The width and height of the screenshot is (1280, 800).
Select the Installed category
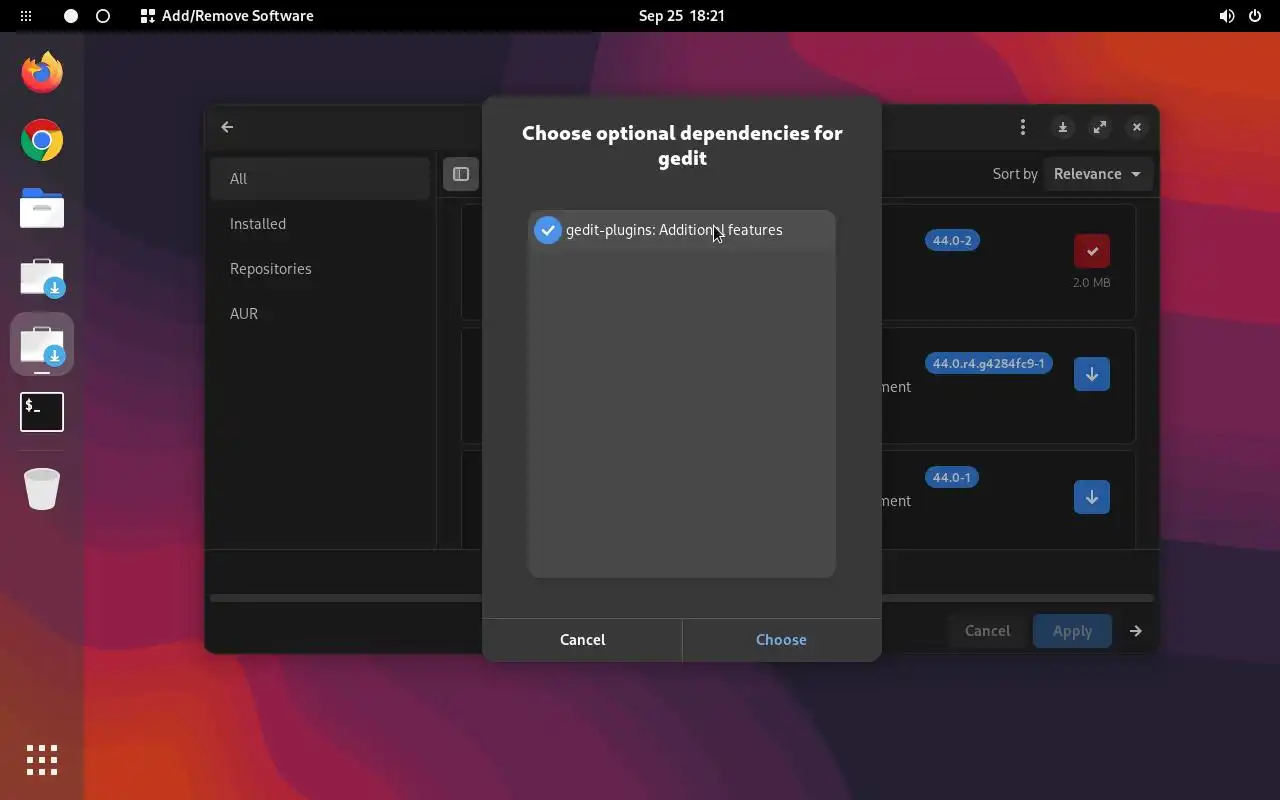tap(320, 224)
